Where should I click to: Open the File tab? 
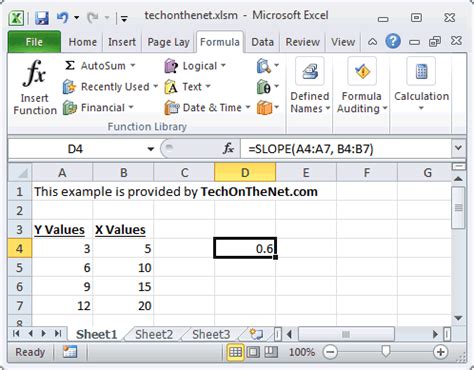pos(34,42)
